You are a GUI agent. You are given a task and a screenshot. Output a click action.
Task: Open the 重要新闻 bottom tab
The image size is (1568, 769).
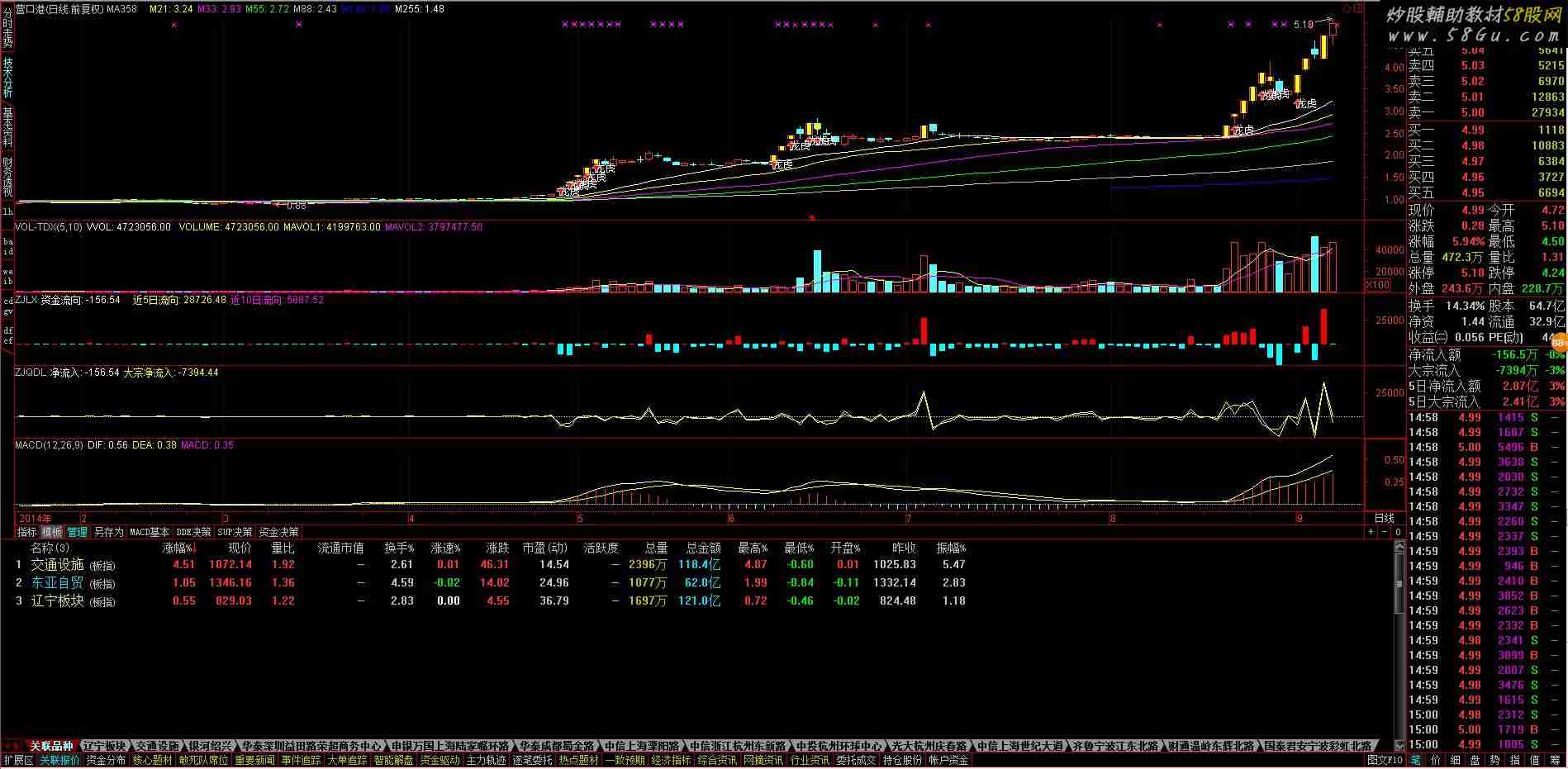pyautogui.click(x=254, y=760)
